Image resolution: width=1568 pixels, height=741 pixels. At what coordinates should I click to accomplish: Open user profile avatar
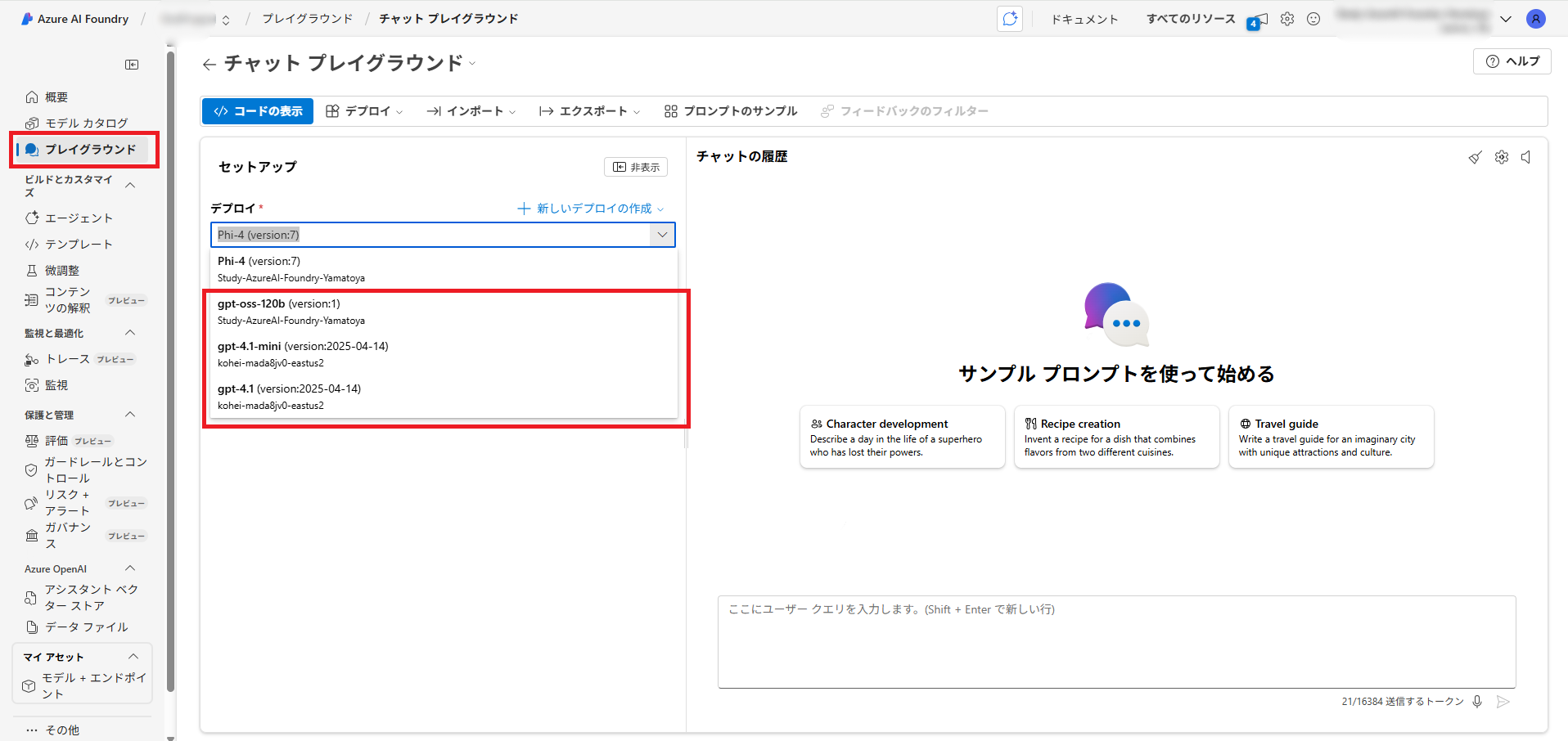[x=1536, y=19]
